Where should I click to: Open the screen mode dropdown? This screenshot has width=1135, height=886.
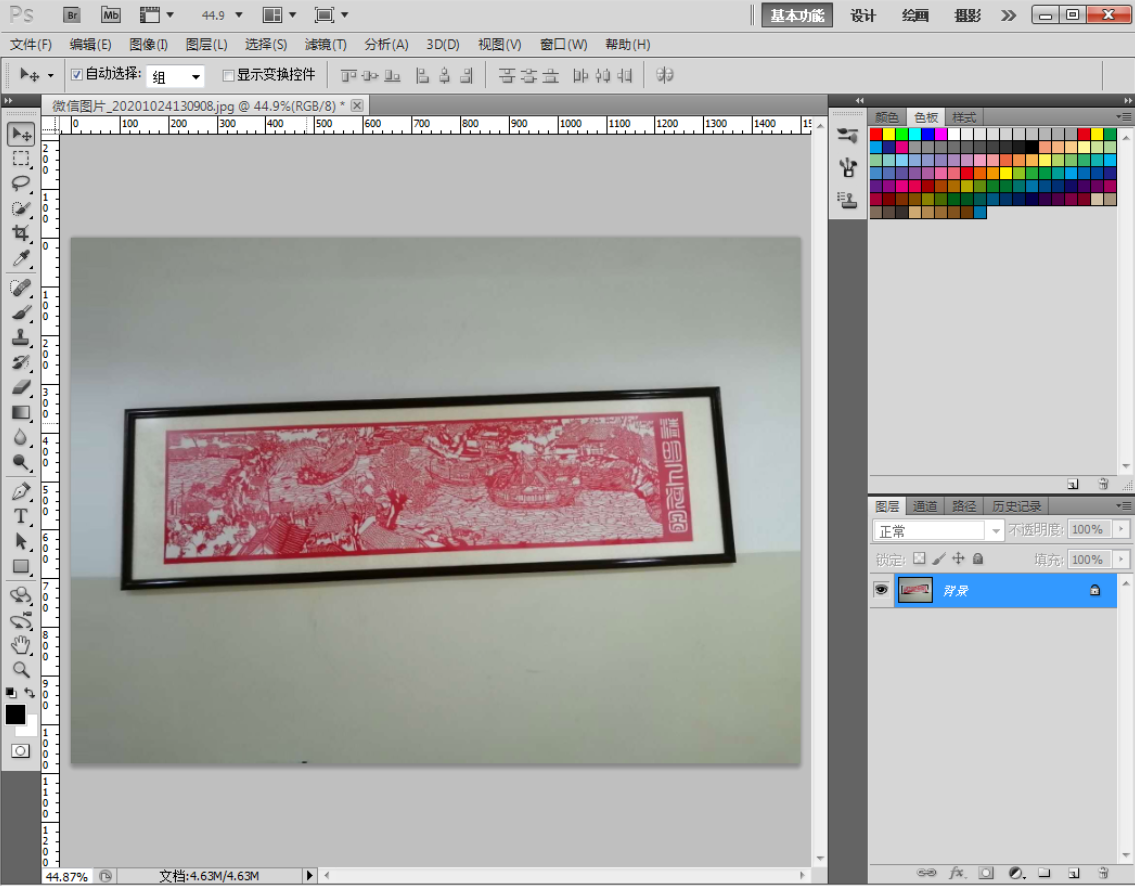pyautogui.click(x=332, y=14)
